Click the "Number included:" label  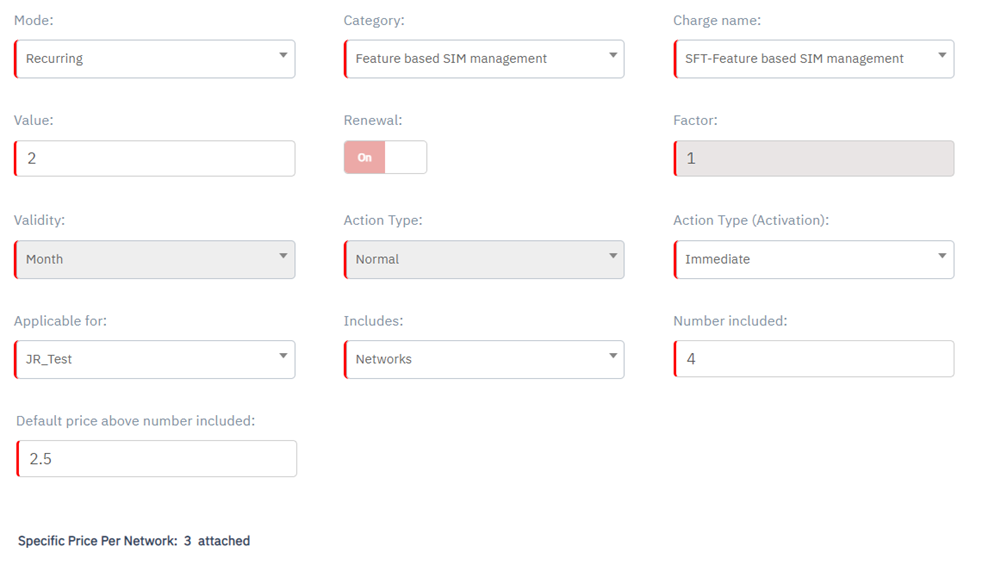point(730,321)
